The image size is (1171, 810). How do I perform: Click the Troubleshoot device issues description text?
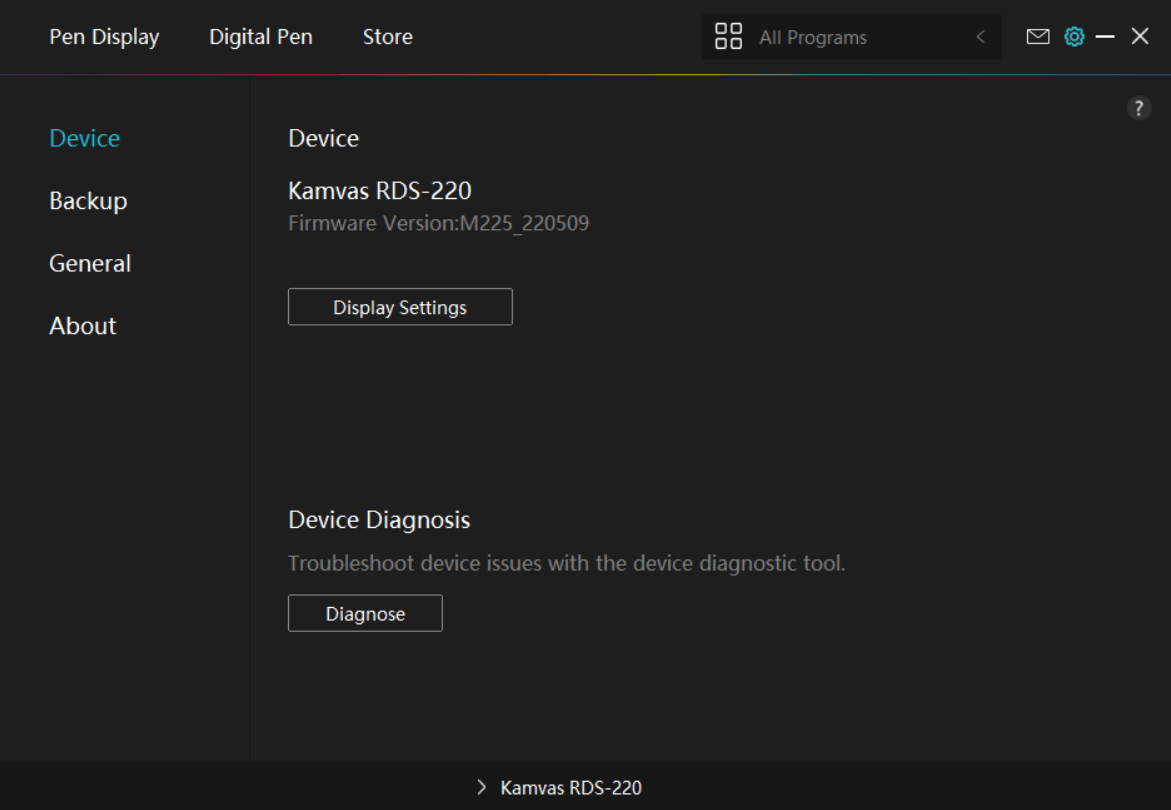pyautogui.click(x=567, y=563)
